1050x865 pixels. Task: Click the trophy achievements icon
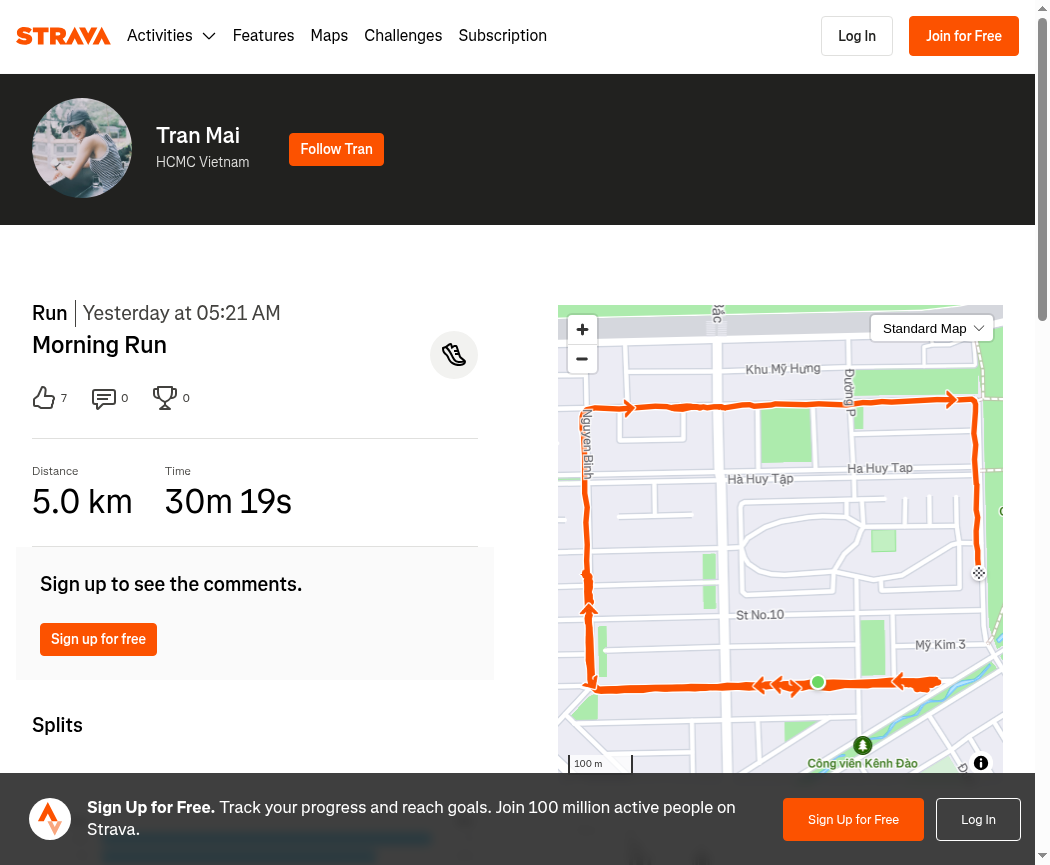pyautogui.click(x=165, y=398)
